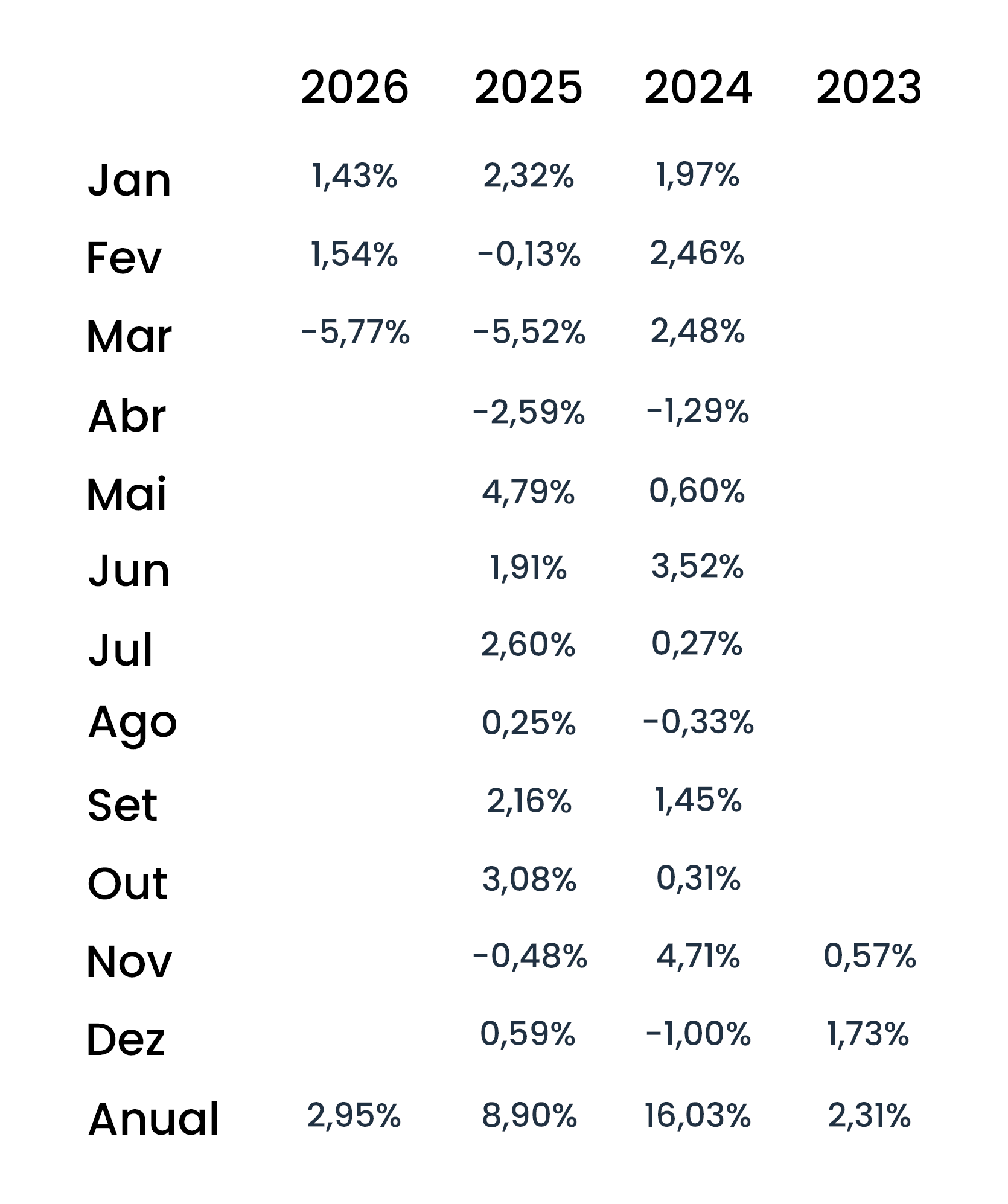Click the Jan row label
The height and width of the screenshot is (1204, 1008).
(129, 180)
